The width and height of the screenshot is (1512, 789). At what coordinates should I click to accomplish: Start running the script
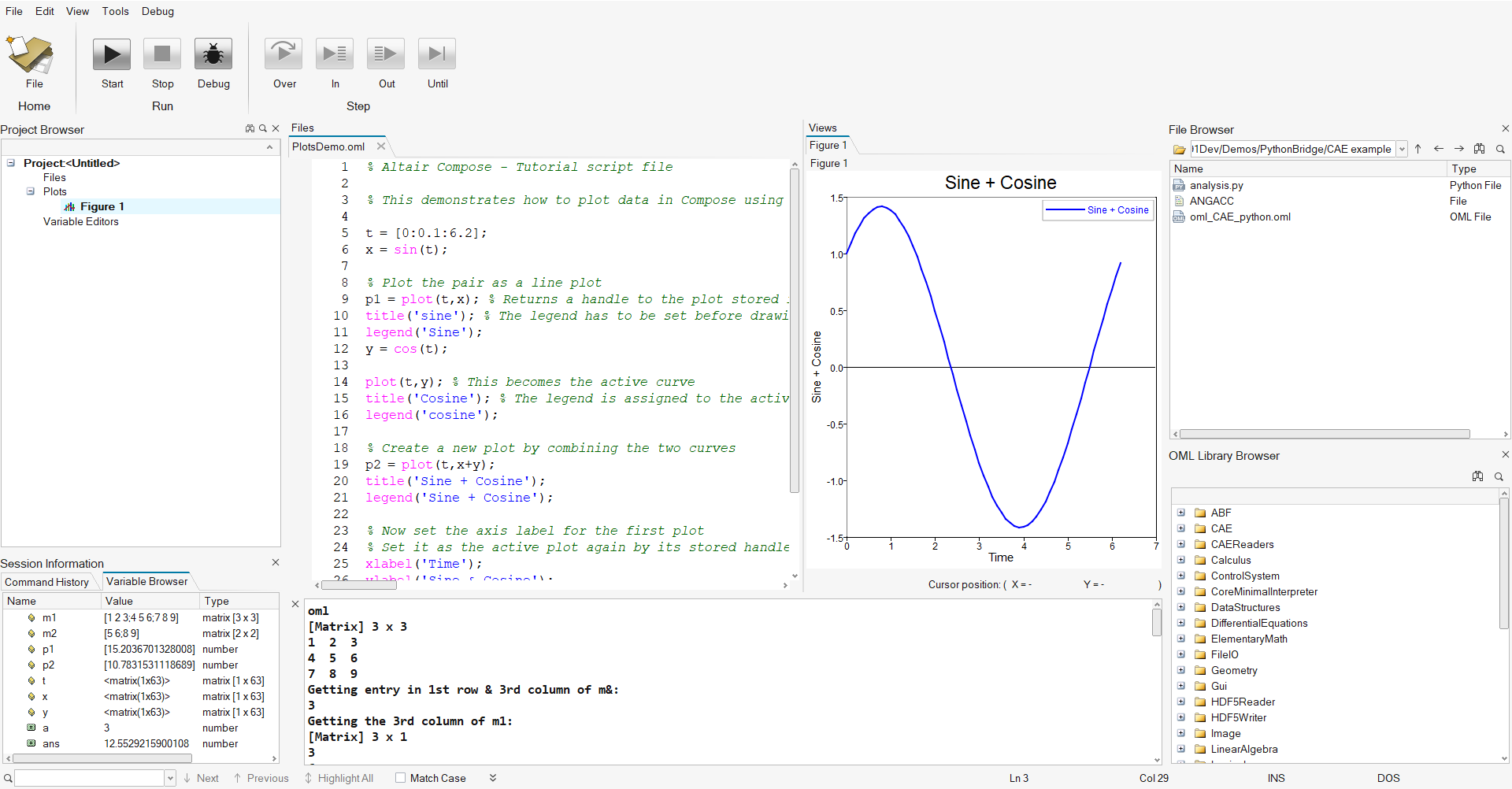[x=111, y=54]
